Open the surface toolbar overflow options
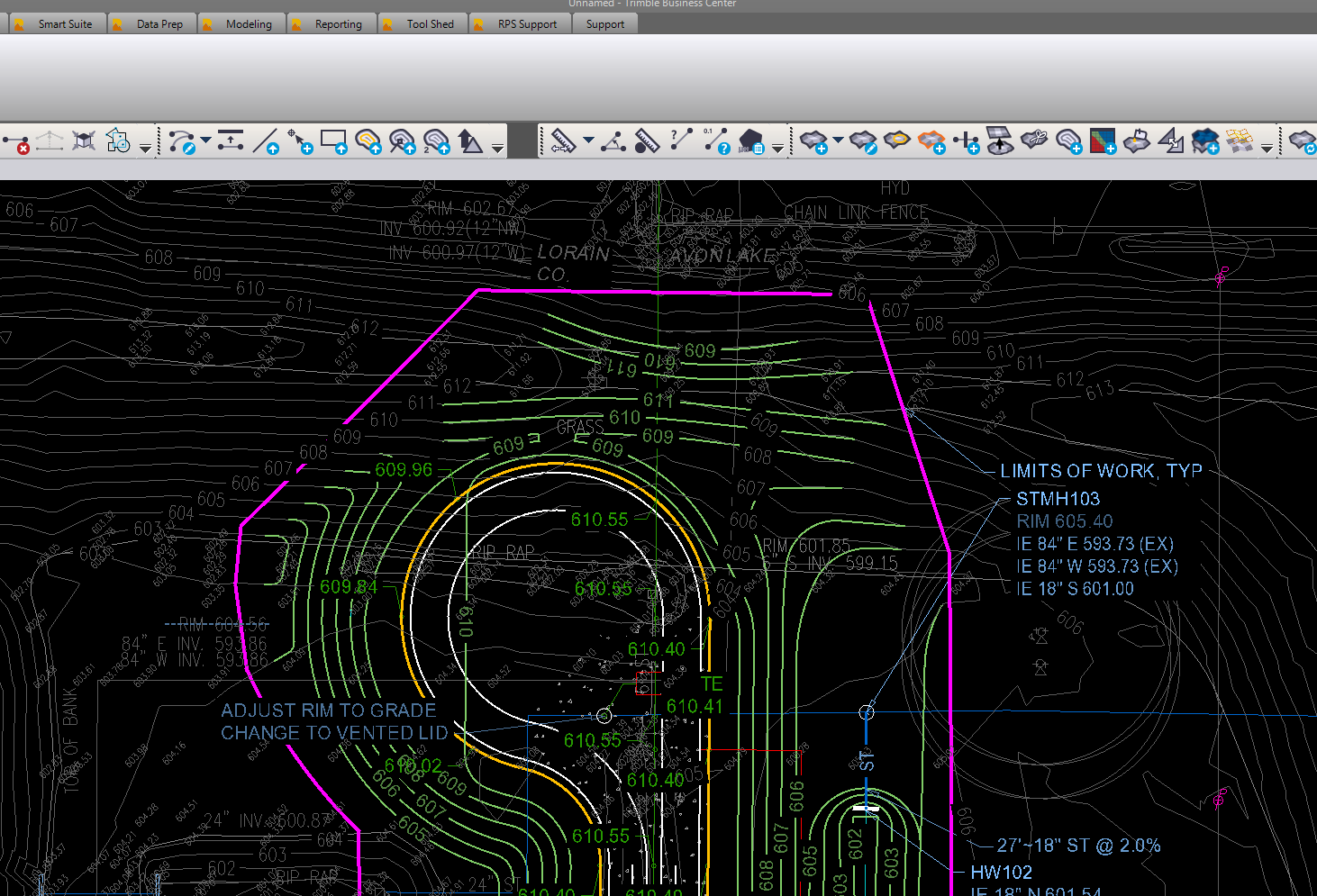The height and width of the screenshot is (896, 1317). click(x=1267, y=148)
